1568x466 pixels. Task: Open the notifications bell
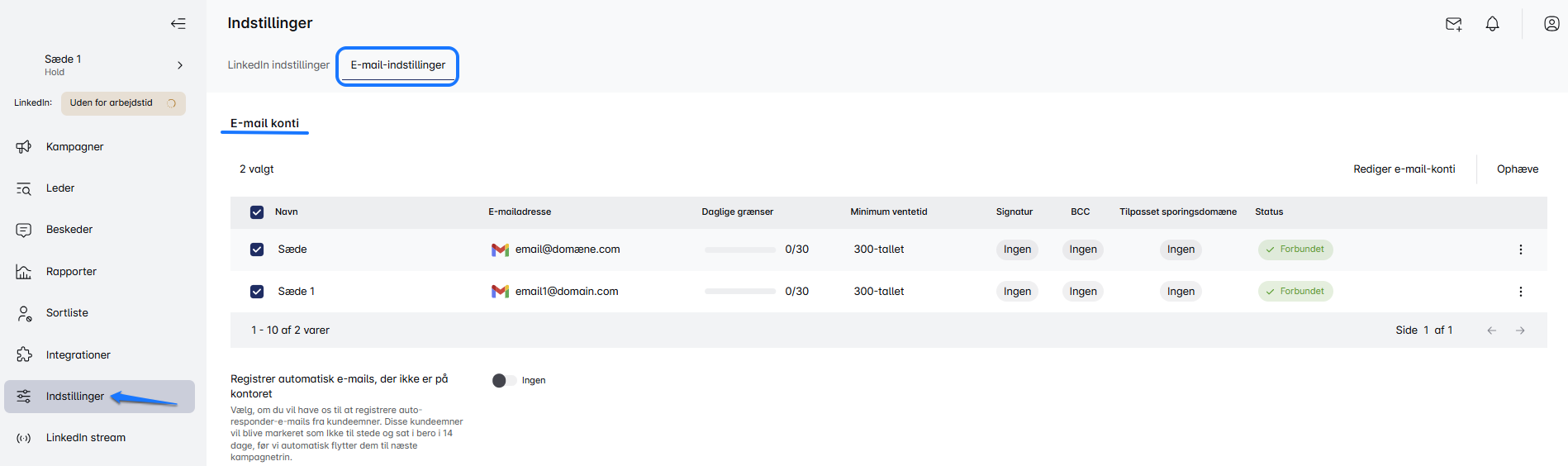[1492, 24]
